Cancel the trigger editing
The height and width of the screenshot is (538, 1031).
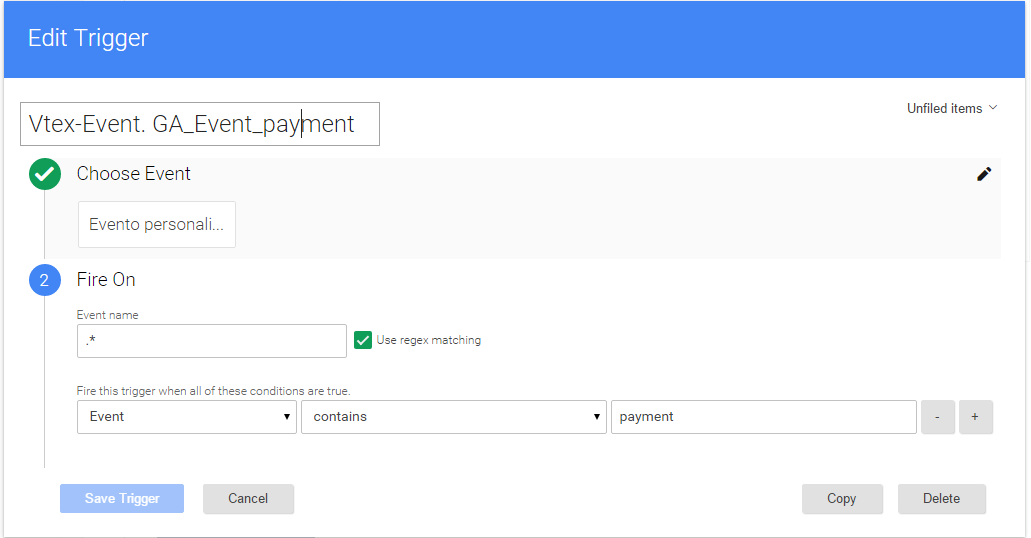tap(248, 499)
